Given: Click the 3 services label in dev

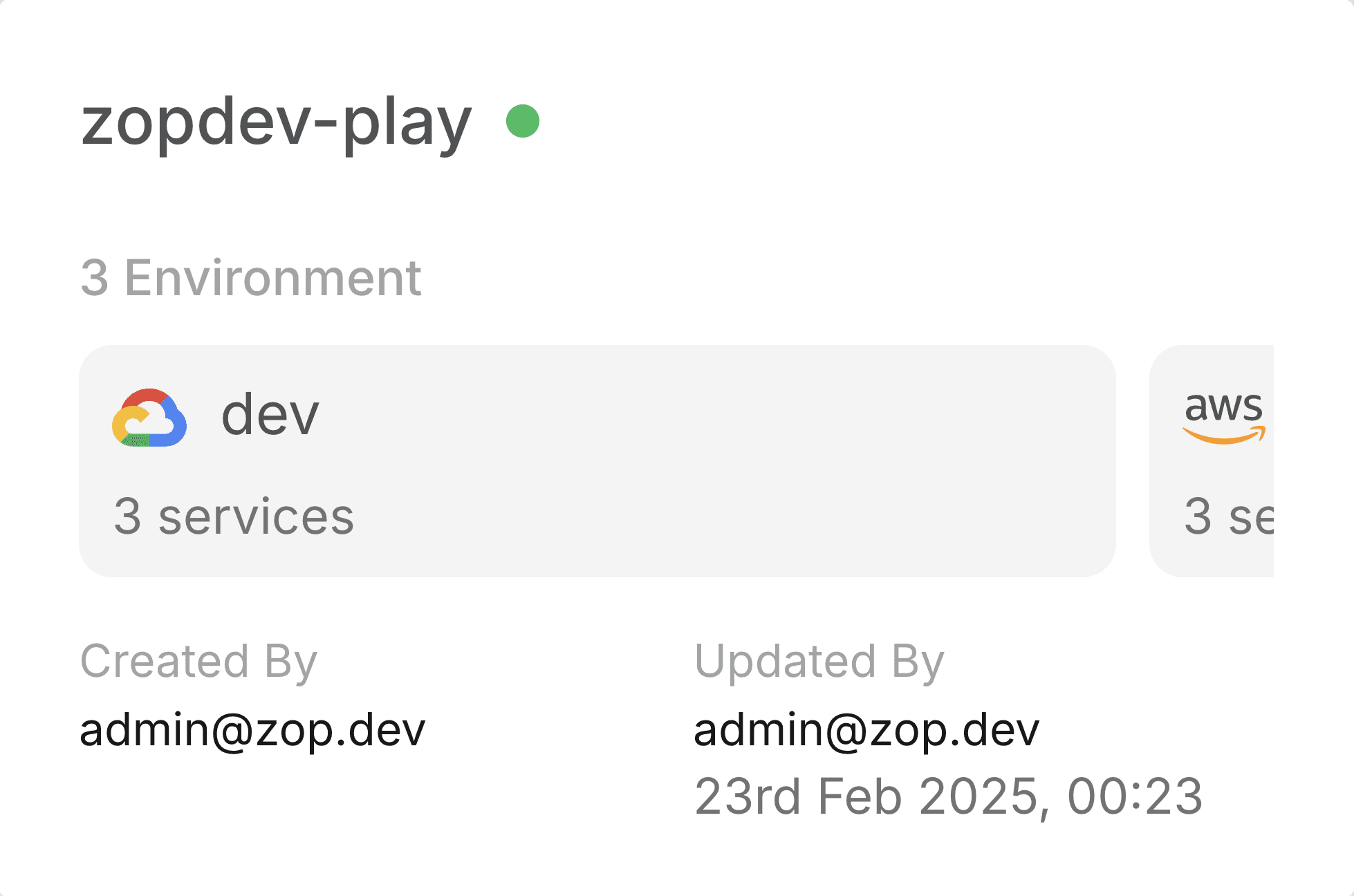Looking at the screenshot, I should [234, 516].
